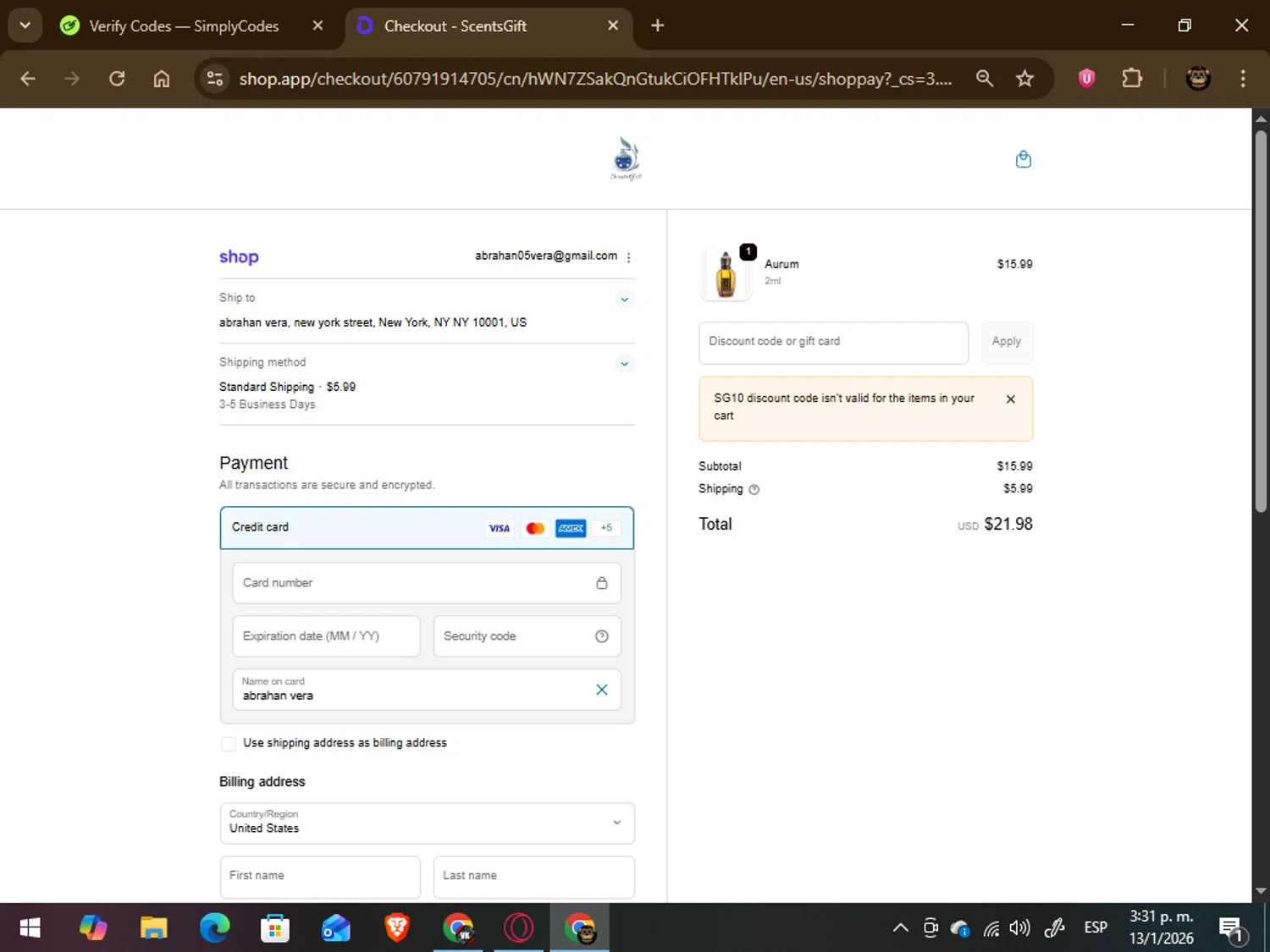The image size is (1270, 952).
Task: Open the browser profile avatar
Action: 1197,79
